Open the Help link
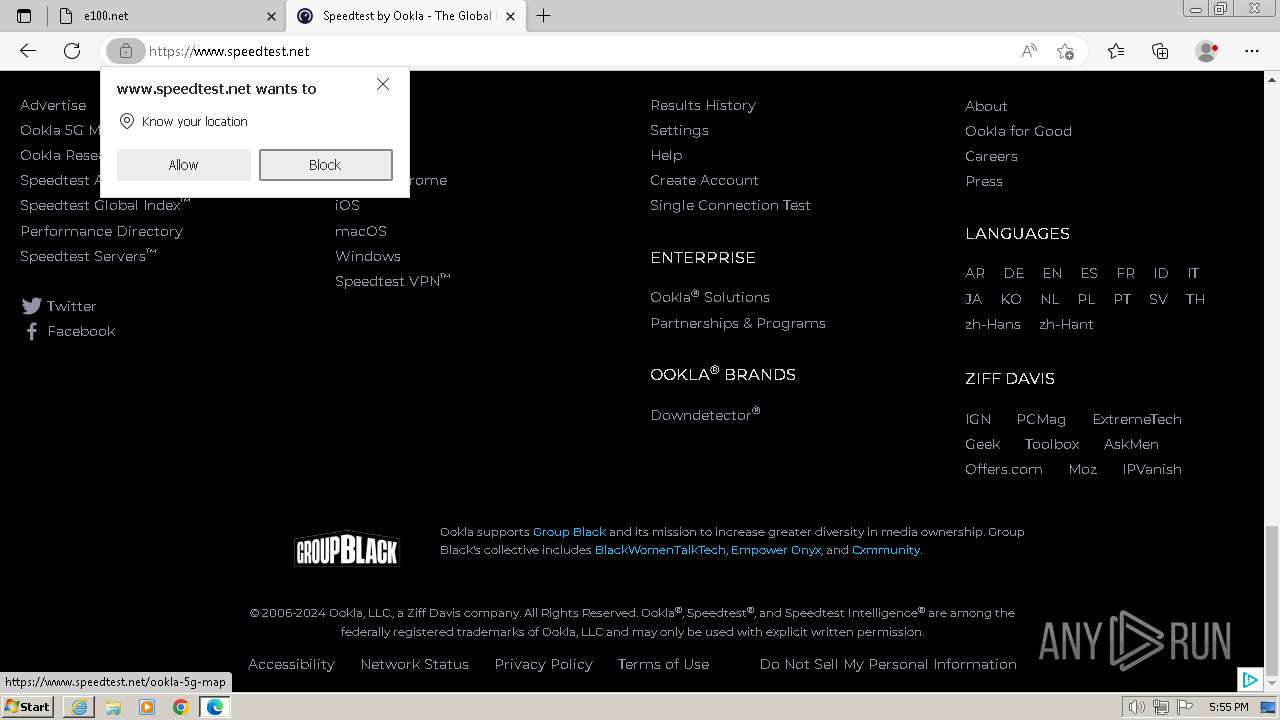Image resolution: width=1280 pixels, height=720 pixels. [666, 155]
